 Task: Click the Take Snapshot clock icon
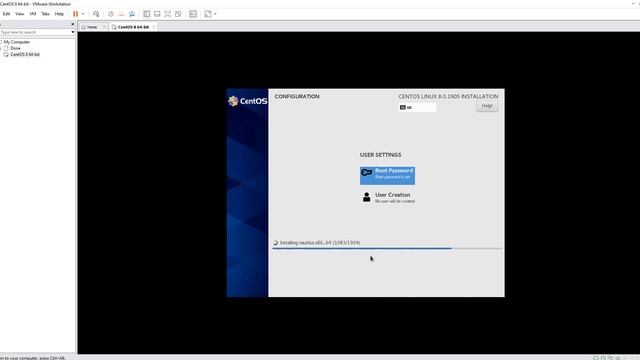(111, 14)
